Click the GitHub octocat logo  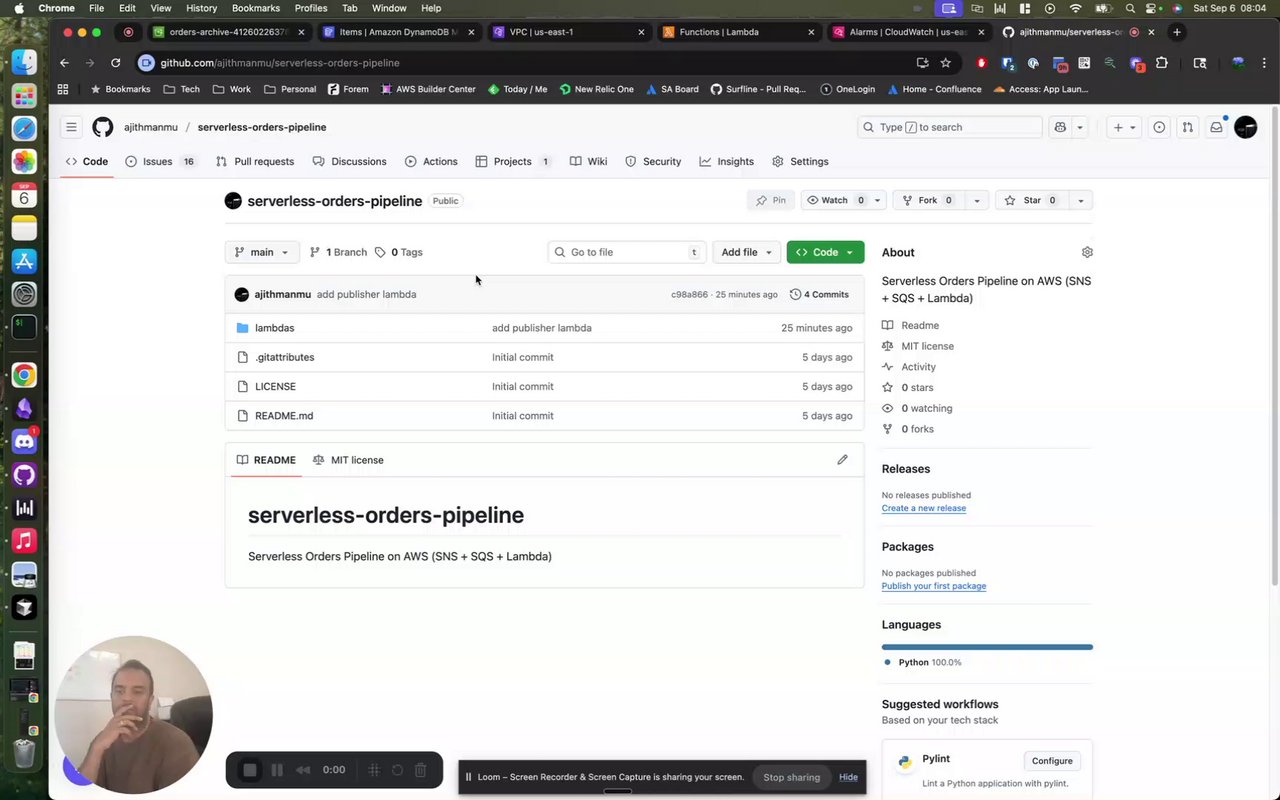(x=103, y=127)
